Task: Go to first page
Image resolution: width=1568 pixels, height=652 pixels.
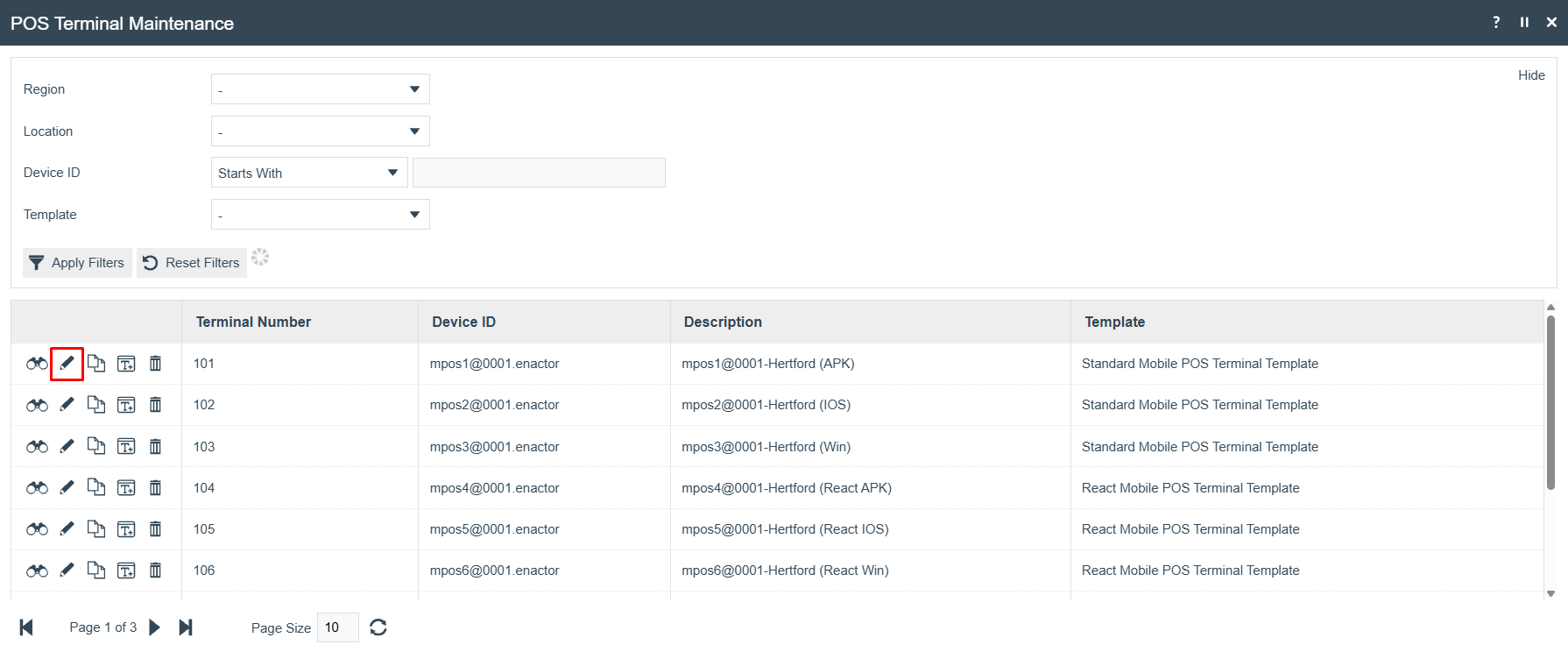Action: coord(26,627)
